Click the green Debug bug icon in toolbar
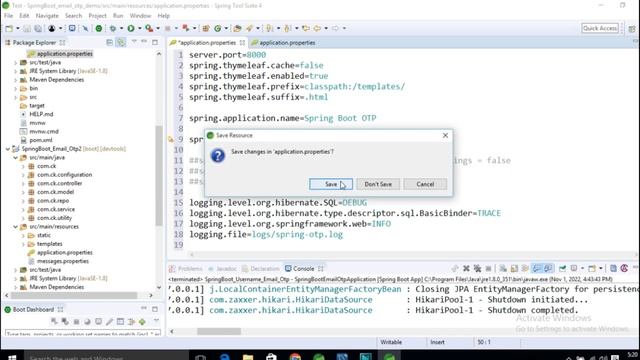 pos(113,28)
